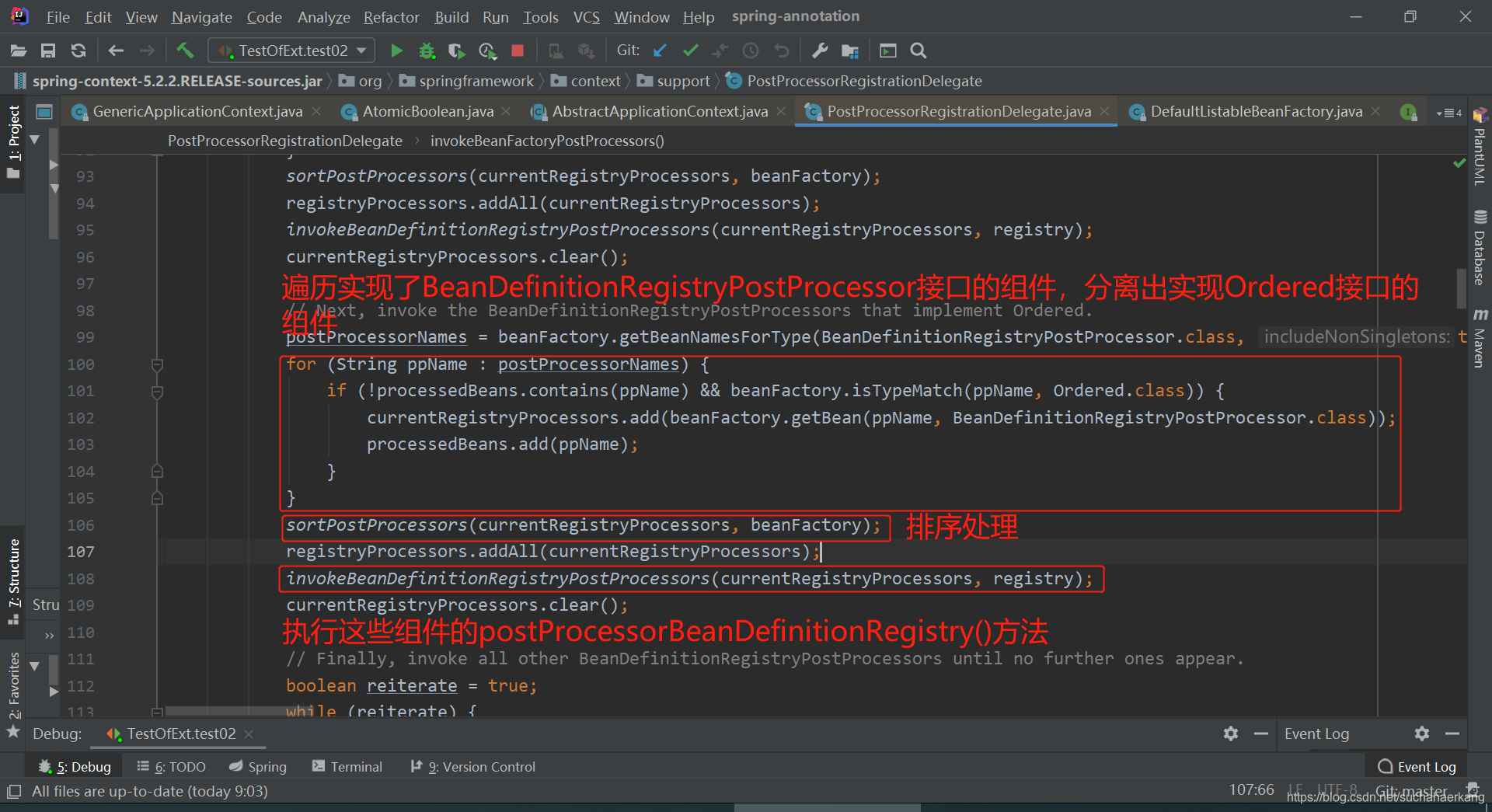The height and width of the screenshot is (812, 1492).
Task: Open the VCS menu
Action: pos(587,17)
